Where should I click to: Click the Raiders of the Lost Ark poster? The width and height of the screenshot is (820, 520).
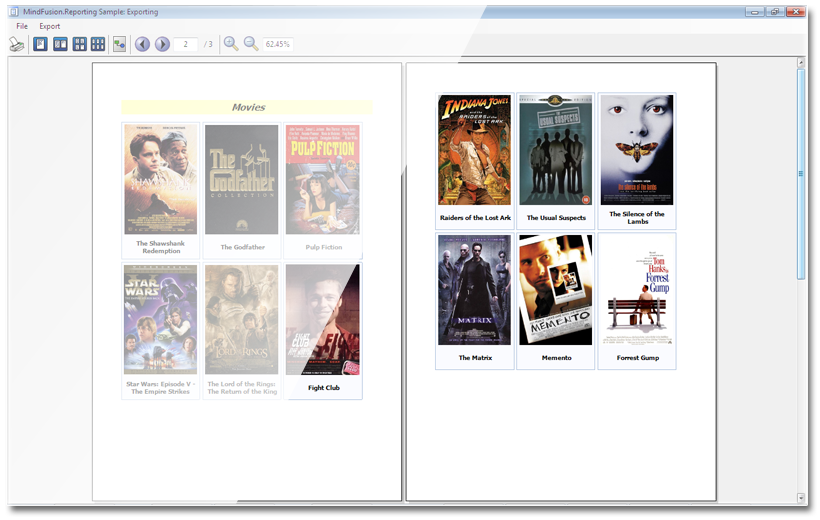tap(474, 150)
